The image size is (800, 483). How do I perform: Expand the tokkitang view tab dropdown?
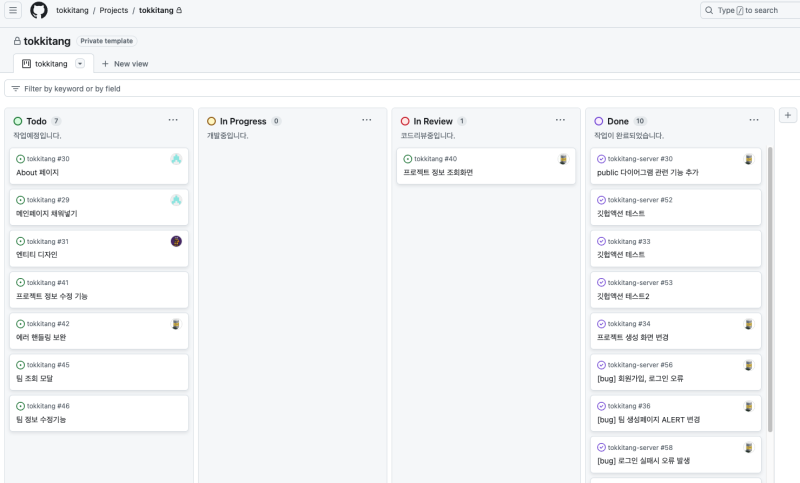[x=80, y=63]
